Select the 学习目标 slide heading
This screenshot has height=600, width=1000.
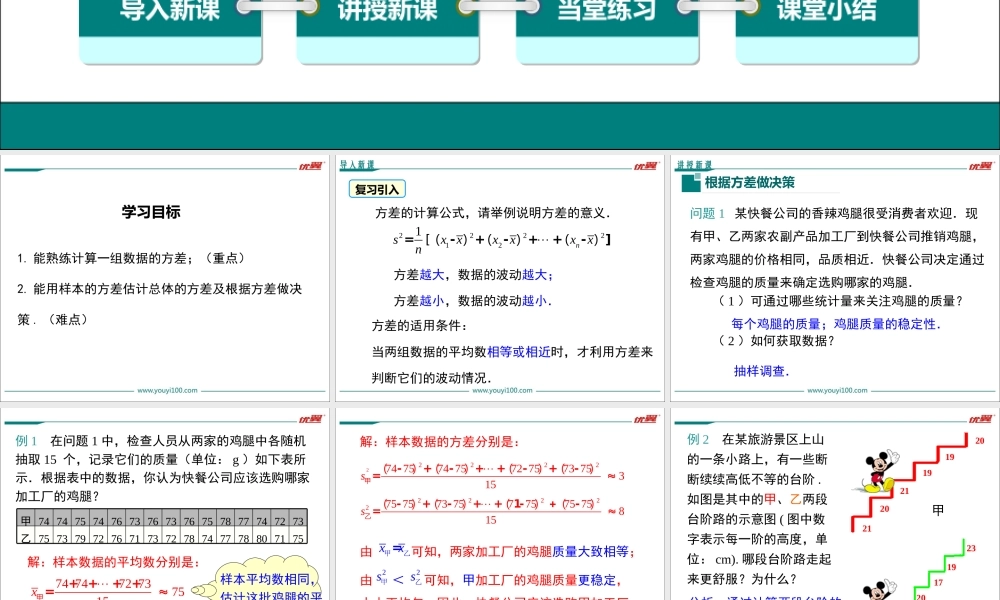tap(151, 211)
